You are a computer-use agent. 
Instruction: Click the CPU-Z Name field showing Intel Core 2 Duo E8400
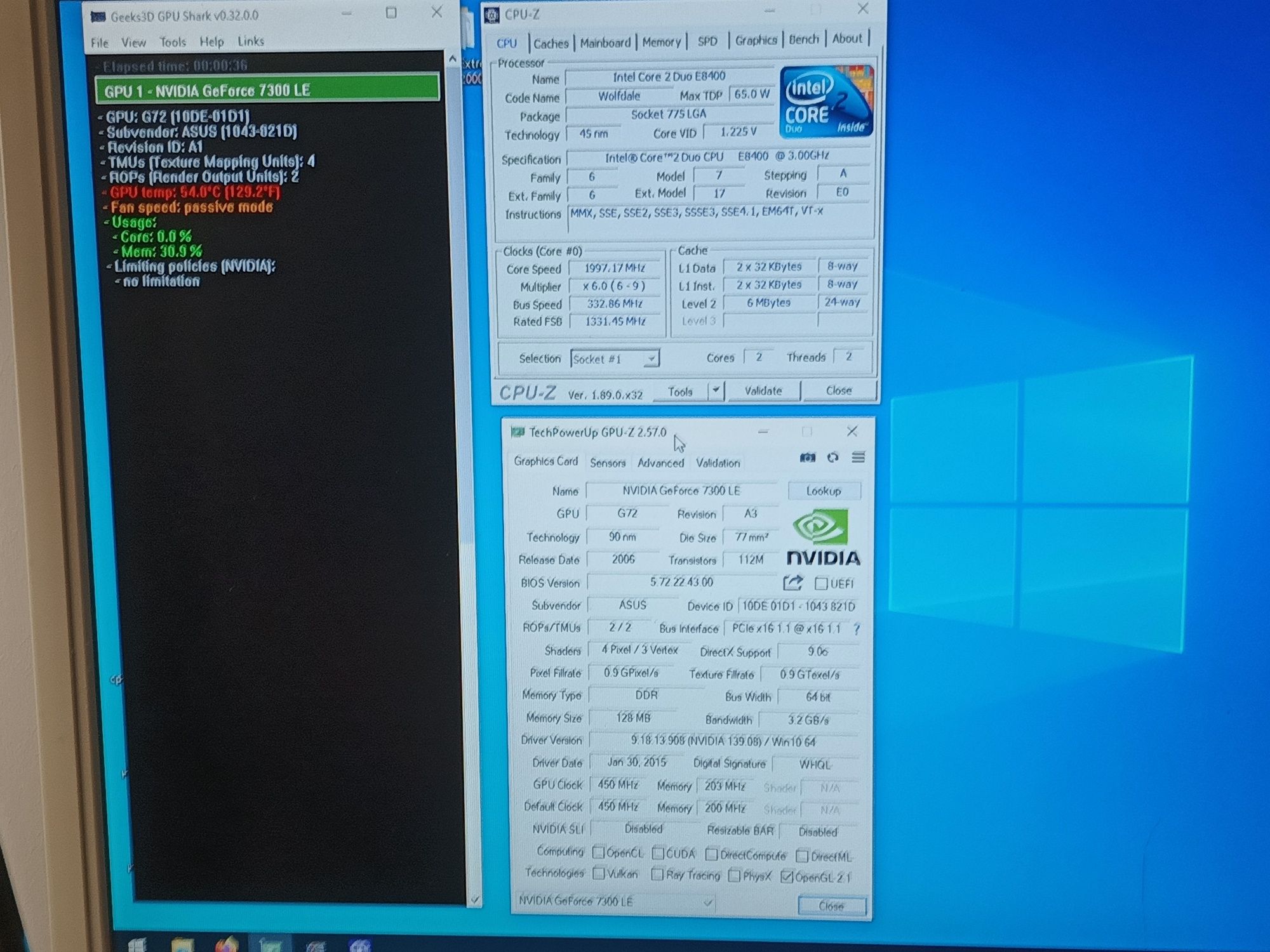pyautogui.click(x=669, y=77)
